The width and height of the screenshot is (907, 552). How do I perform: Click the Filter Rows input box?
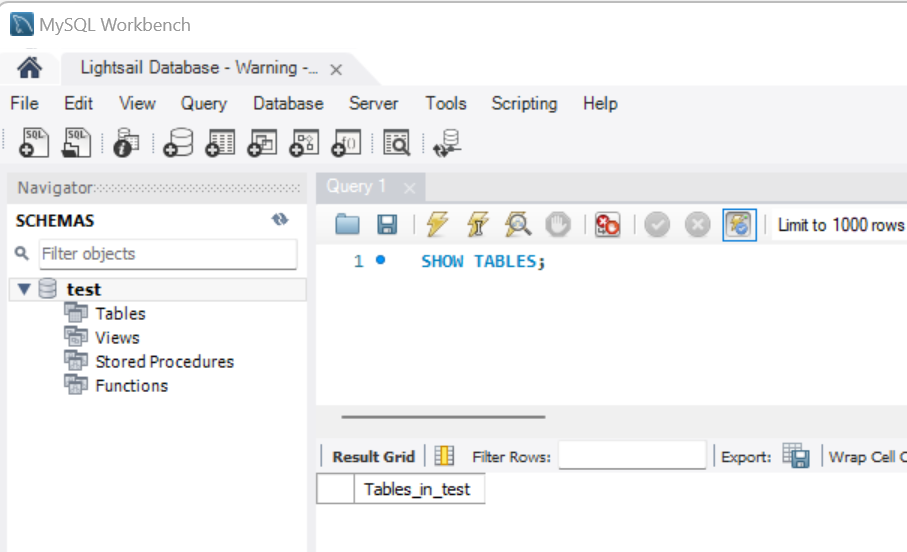coord(632,455)
